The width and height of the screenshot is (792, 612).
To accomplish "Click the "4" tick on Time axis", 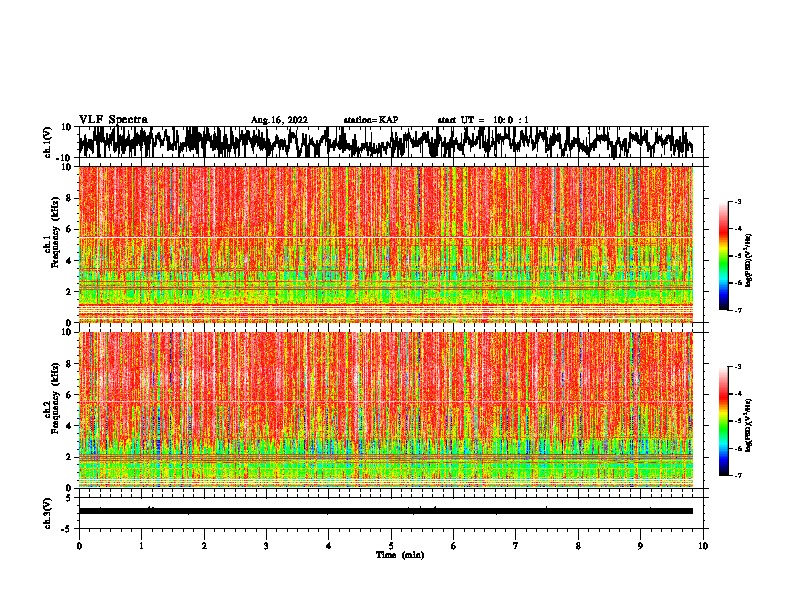I will [329, 546].
